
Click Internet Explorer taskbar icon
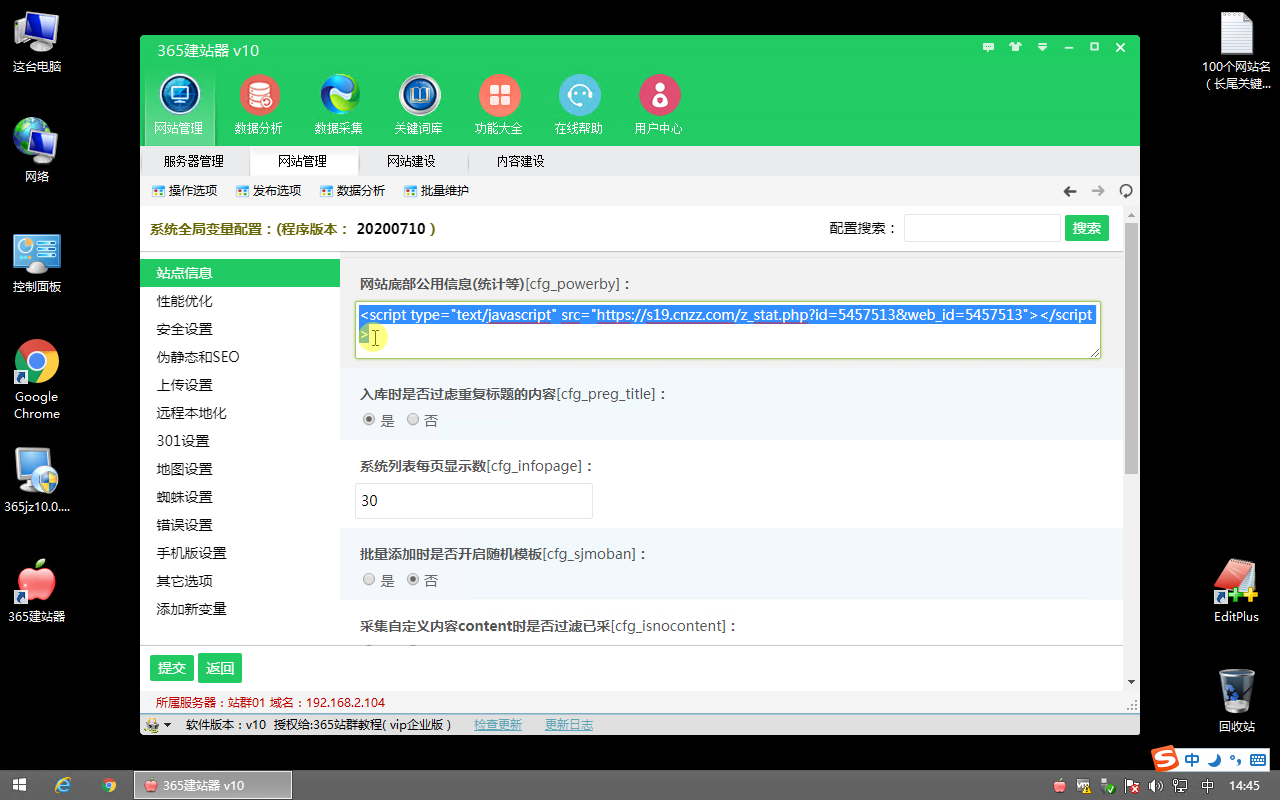click(63, 785)
